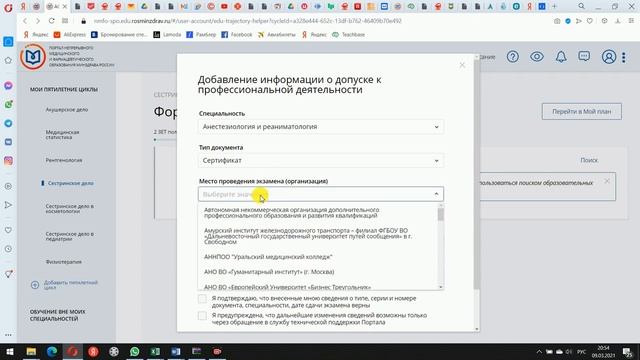Click browser tab search magnifier icon
Image resolution: width=640 pixels, height=360 pixels.
tap(582, 7)
